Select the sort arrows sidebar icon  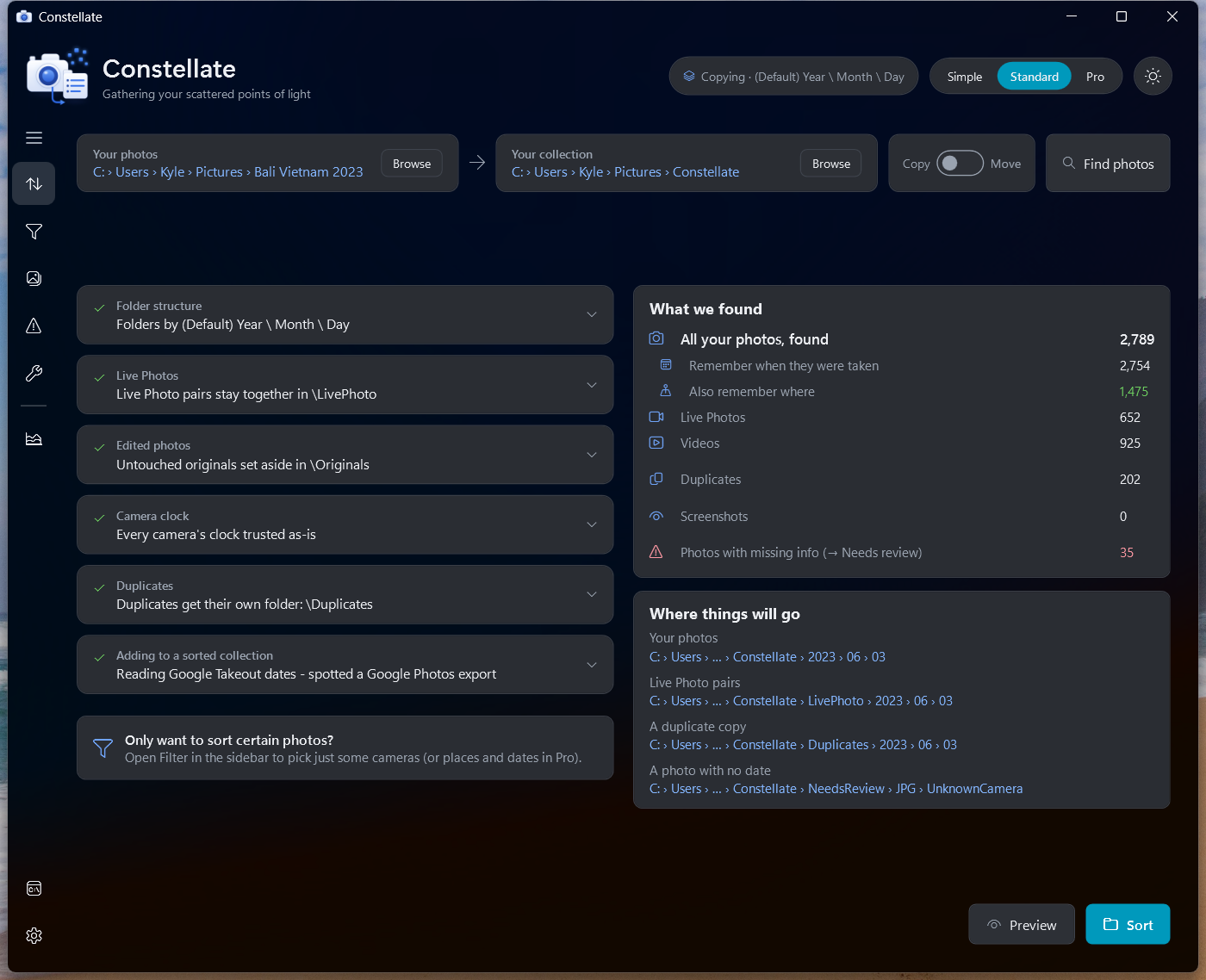34,183
